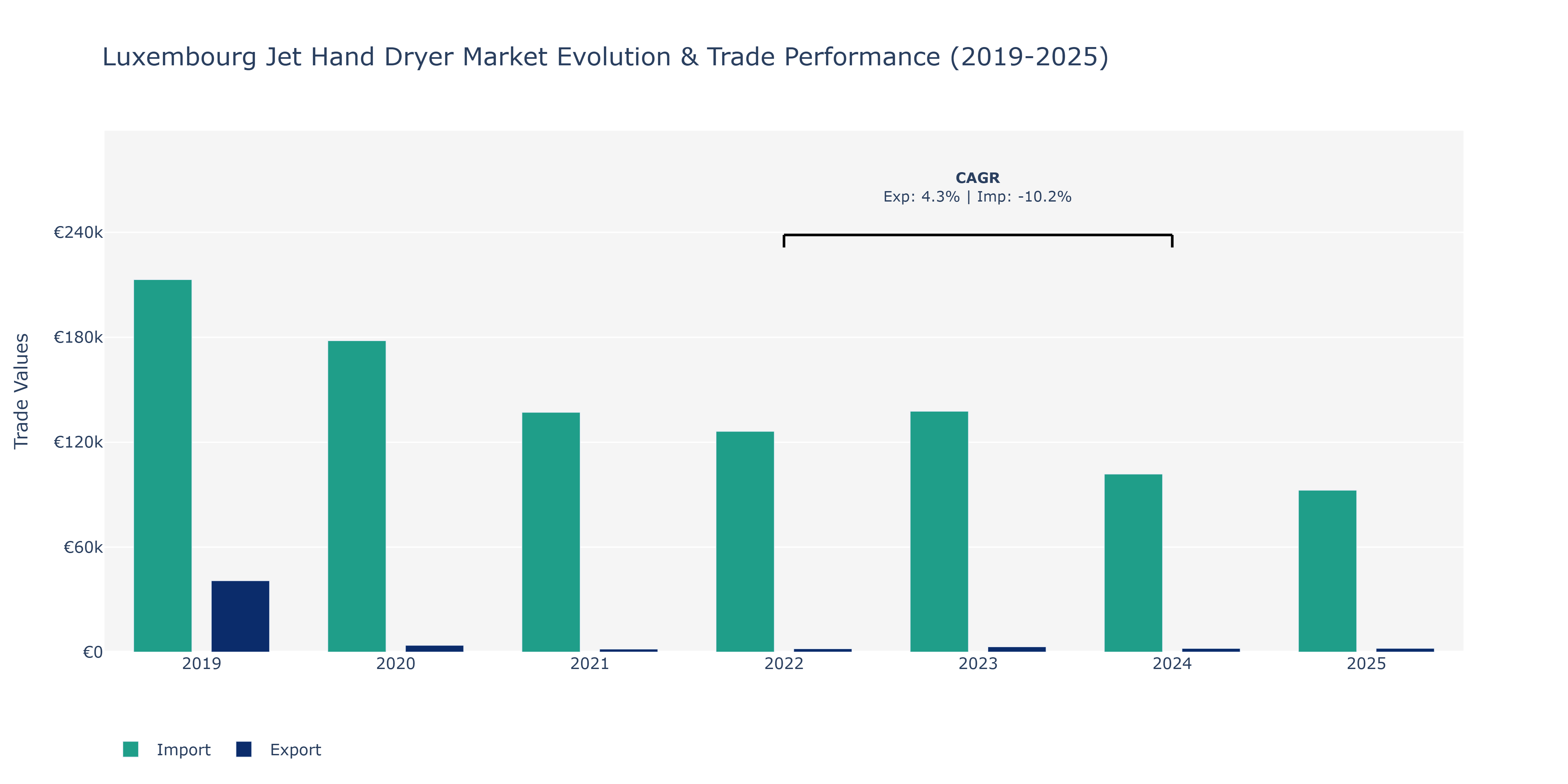The height and width of the screenshot is (784, 1568).
Task: Click the €60k axis label
Action: [x=83, y=547]
